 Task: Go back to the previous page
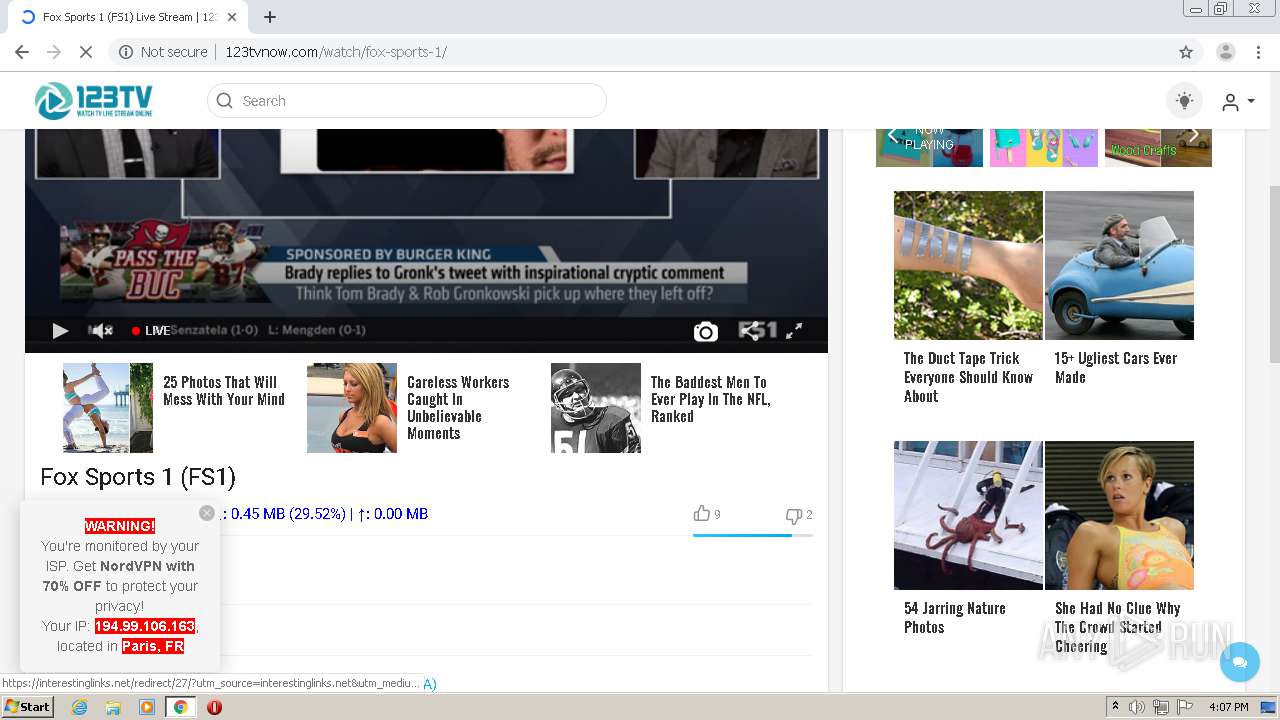[x=22, y=52]
